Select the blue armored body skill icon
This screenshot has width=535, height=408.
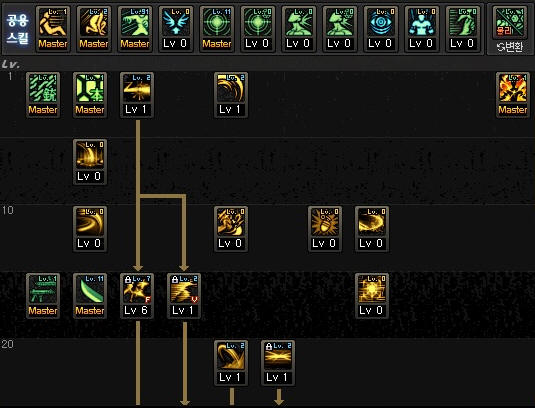pos(421,29)
